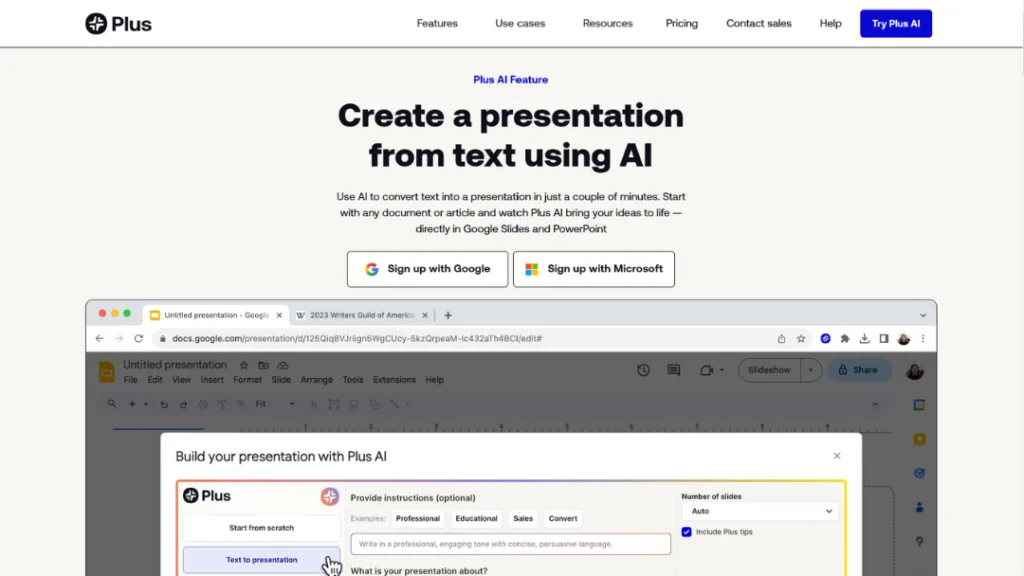Click Try Plus AI button
This screenshot has width=1024, height=576.
pos(895,24)
